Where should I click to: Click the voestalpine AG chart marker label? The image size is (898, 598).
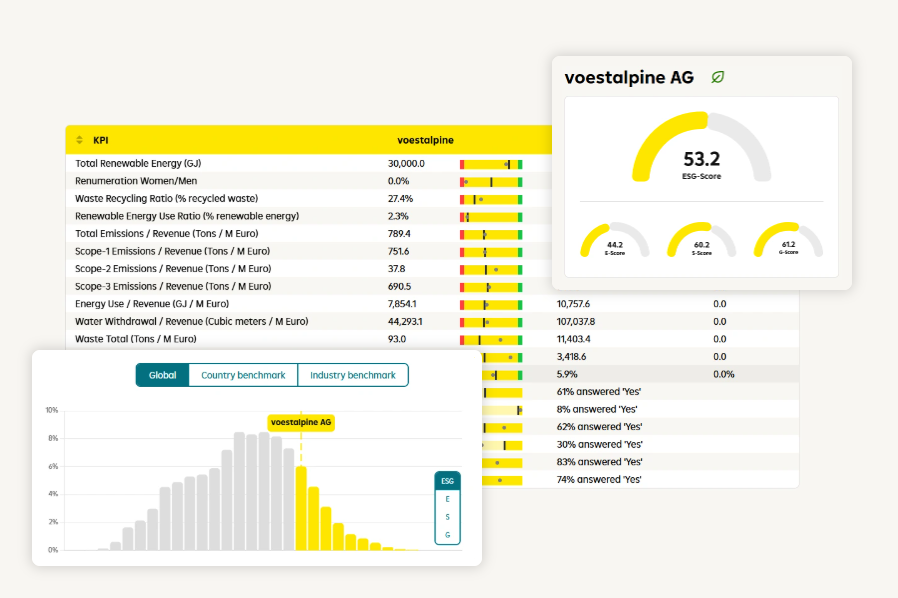[x=301, y=422]
